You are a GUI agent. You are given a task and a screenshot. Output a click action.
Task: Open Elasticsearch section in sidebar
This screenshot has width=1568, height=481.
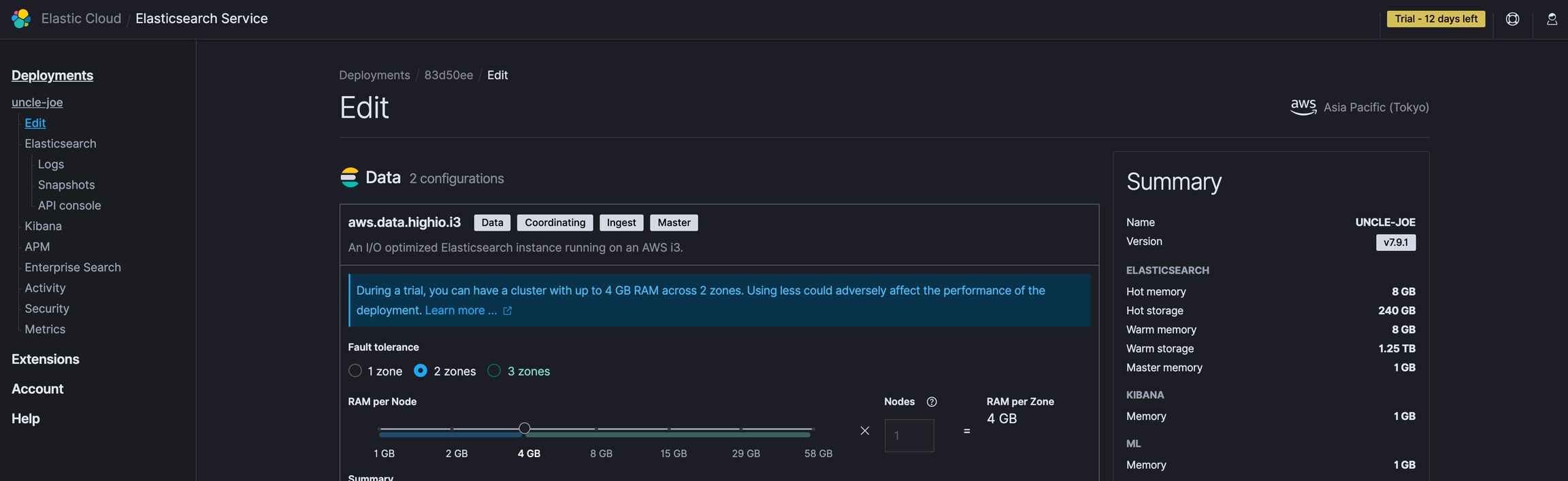coord(61,144)
